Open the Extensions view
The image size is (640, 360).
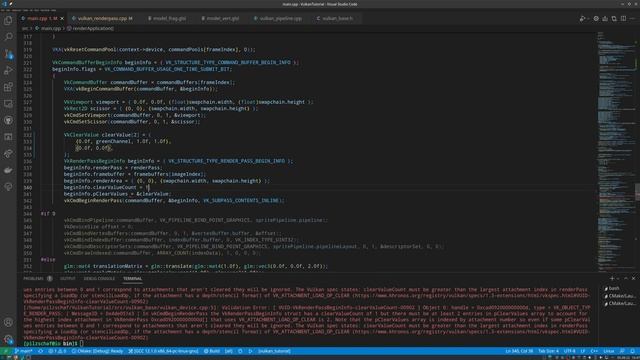click(x=8, y=87)
